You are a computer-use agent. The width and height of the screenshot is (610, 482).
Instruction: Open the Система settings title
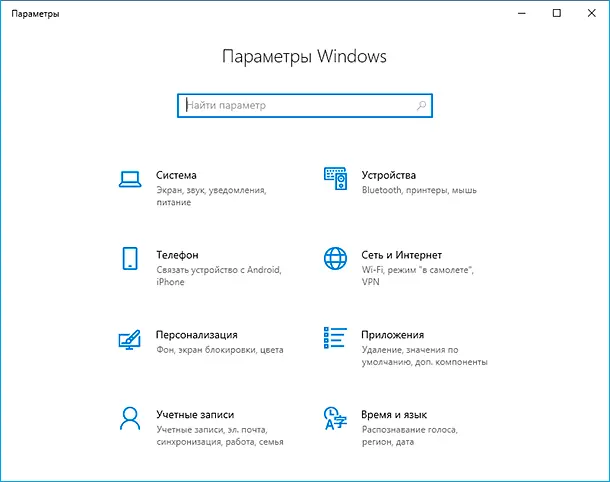click(x=176, y=175)
